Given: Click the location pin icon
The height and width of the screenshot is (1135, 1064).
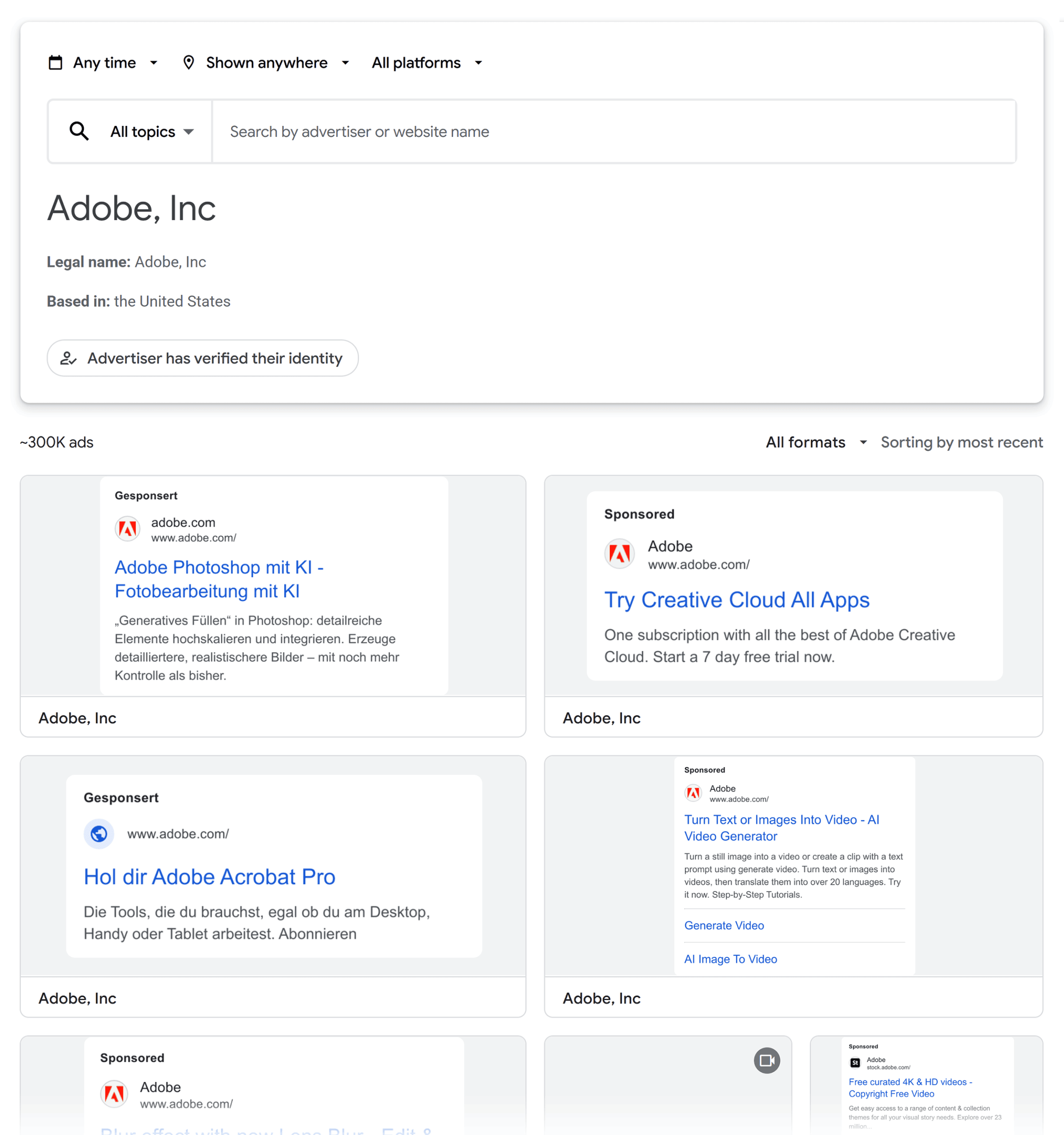Looking at the screenshot, I should (x=188, y=63).
